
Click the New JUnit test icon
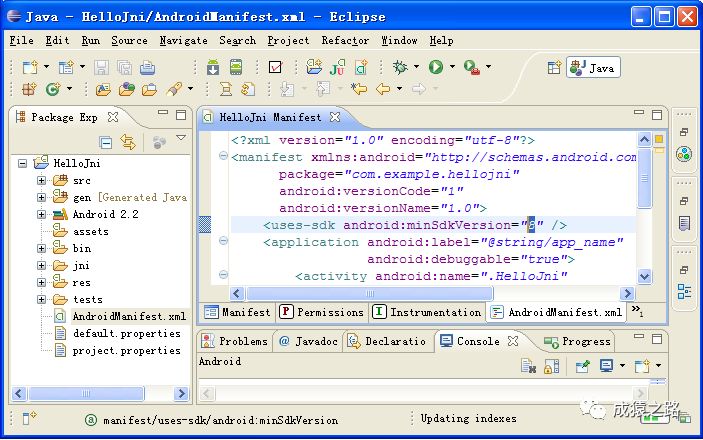coord(337,67)
